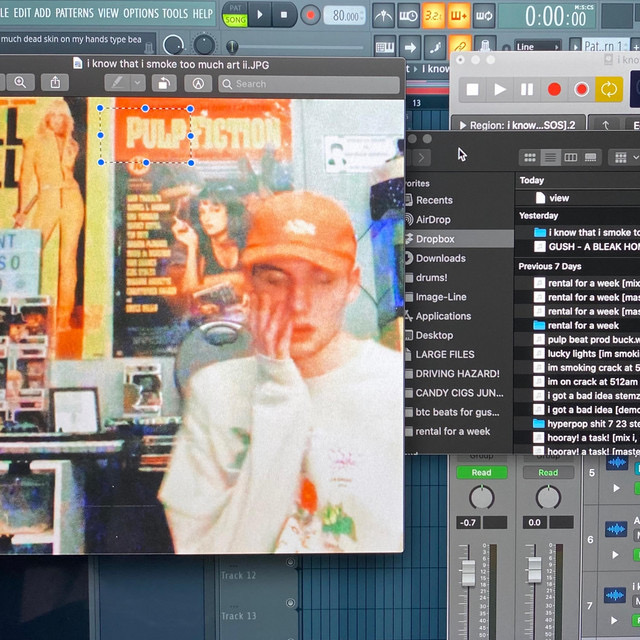Click the pan knob above the -0.7 display
The width and height of the screenshot is (640, 640).
[482, 497]
